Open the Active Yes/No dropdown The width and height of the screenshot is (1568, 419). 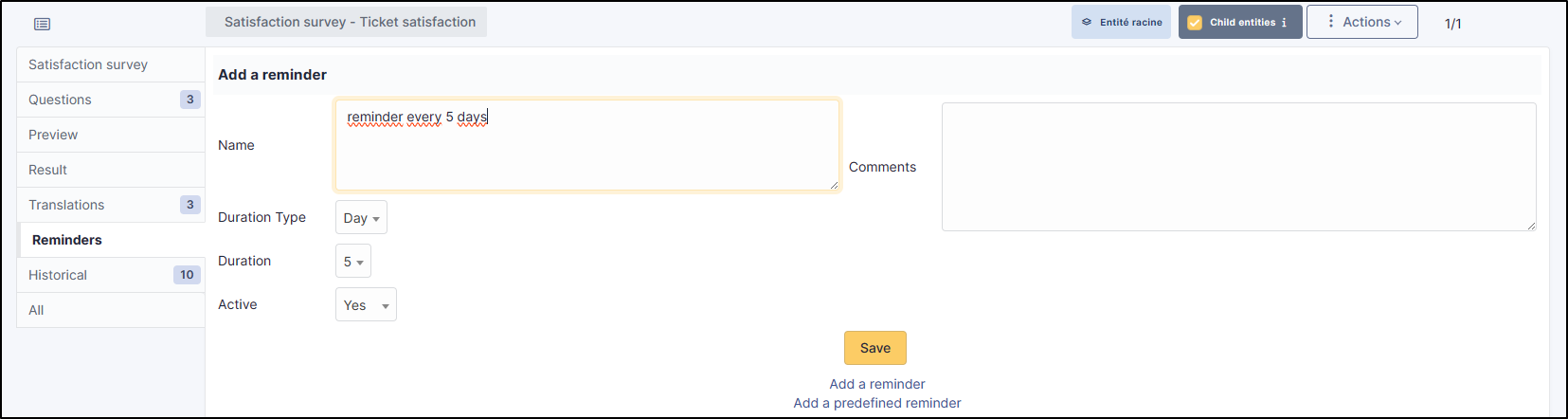click(x=366, y=305)
